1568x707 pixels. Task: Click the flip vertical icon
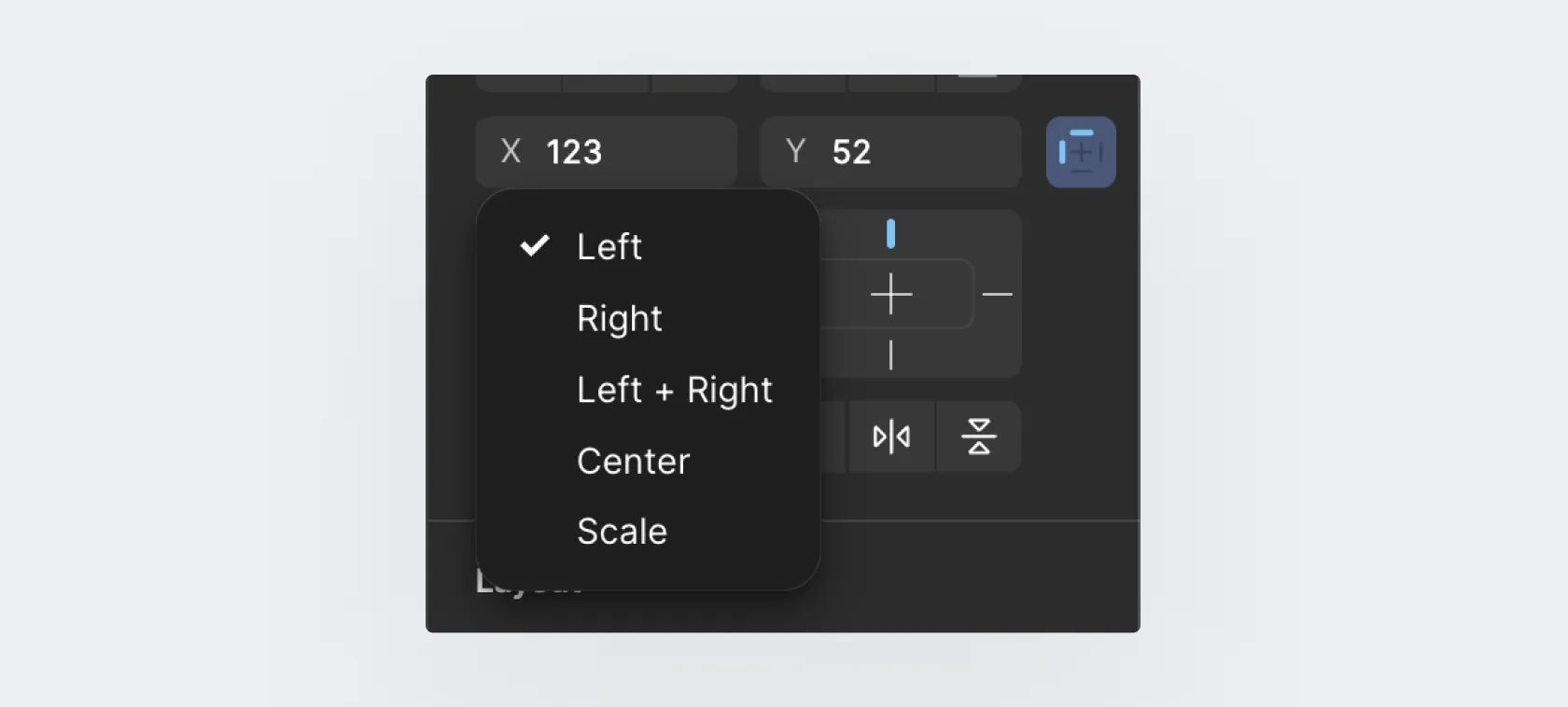pos(978,437)
